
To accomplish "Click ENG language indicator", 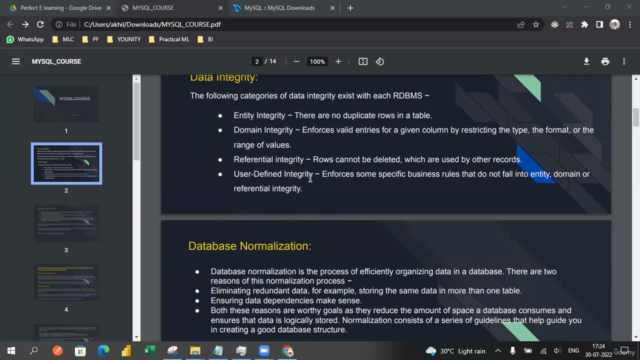I will pyautogui.click(x=573, y=351).
